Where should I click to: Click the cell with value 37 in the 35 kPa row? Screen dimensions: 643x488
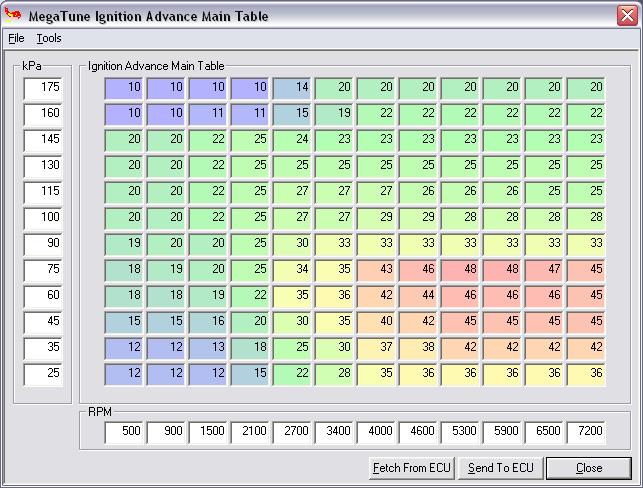tap(376, 348)
